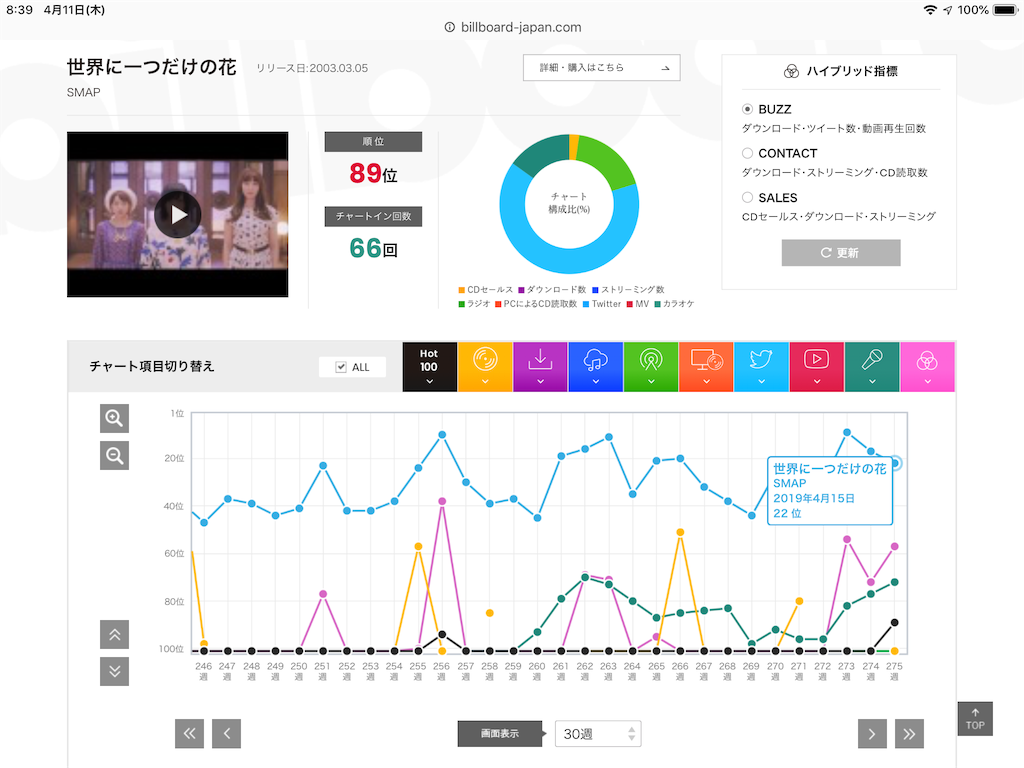This screenshot has width=1024, height=768.
Task: Click the billboard-japan.com address bar
Action: click(x=513, y=27)
